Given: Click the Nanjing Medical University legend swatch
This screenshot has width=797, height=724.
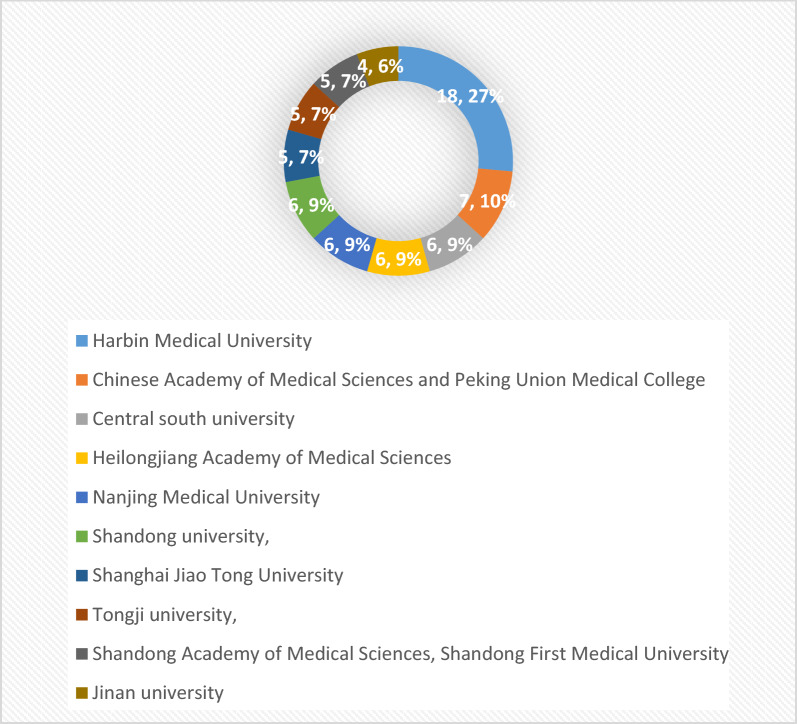Looking at the screenshot, I should 82,497.
